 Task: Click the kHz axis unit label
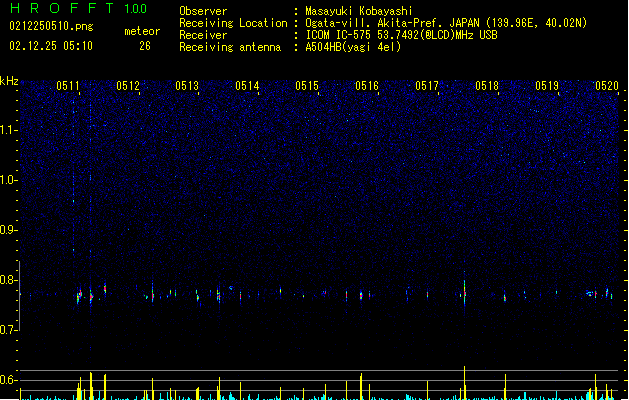pos(9,81)
